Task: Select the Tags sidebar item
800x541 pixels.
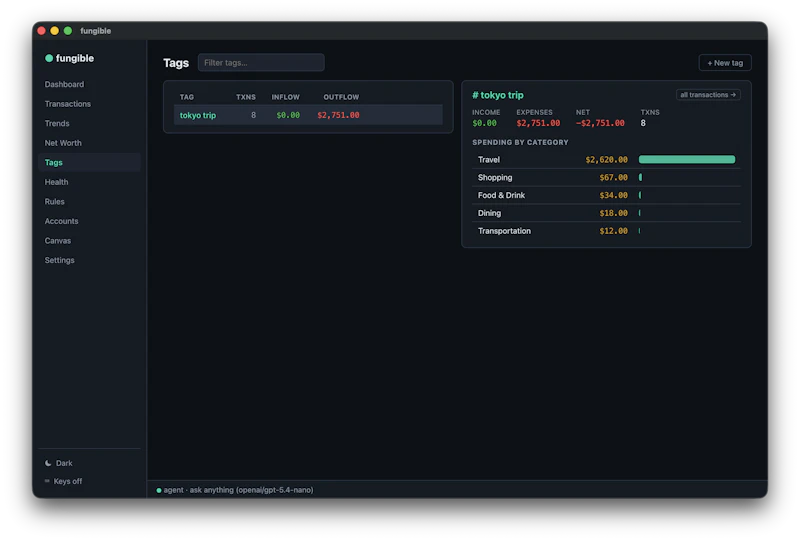Action: [89, 162]
